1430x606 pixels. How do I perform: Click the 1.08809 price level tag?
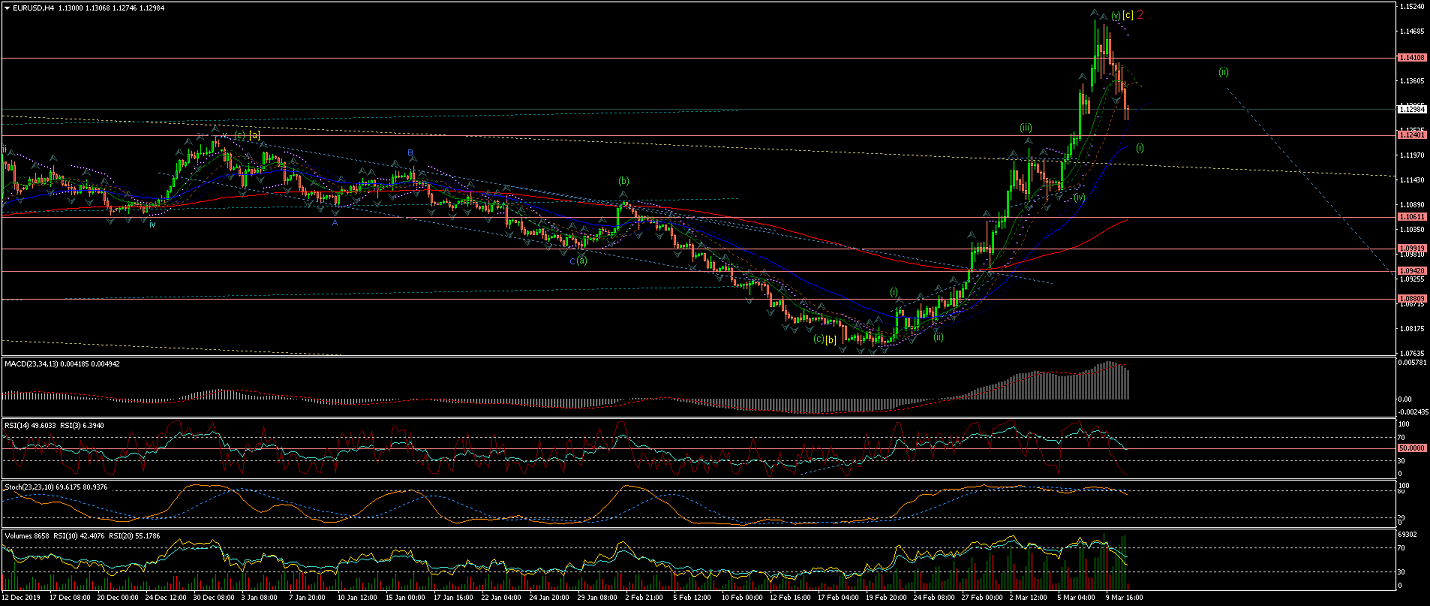coord(1410,299)
